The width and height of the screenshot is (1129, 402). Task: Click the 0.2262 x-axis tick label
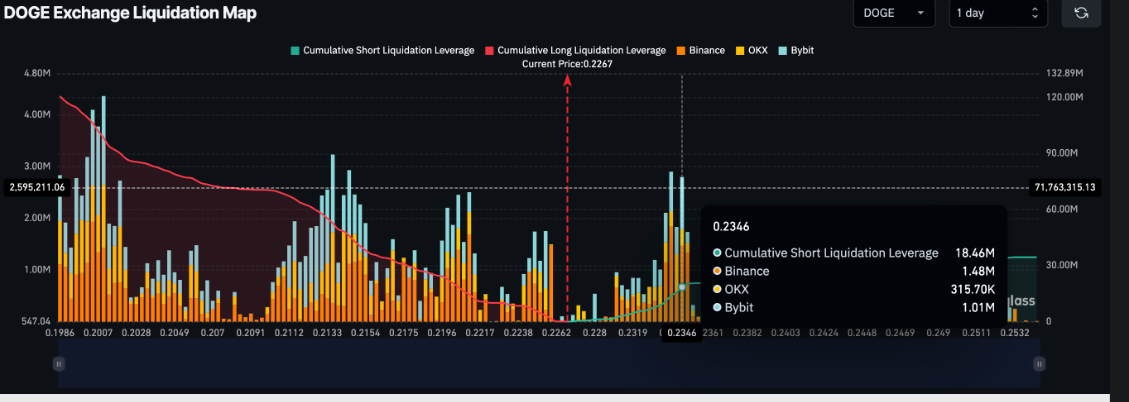point(556,333)
